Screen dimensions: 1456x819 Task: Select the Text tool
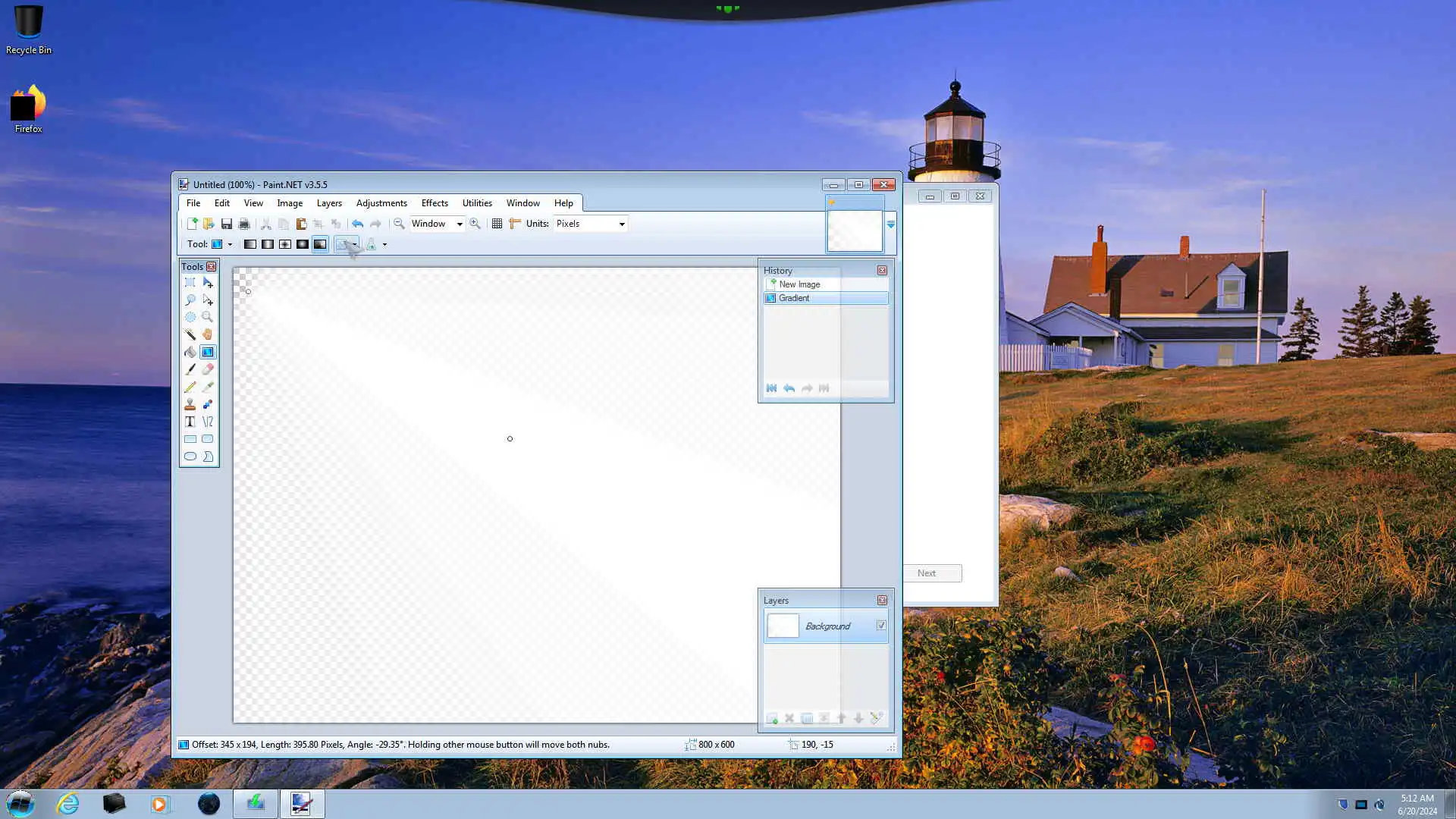point(190,422)
